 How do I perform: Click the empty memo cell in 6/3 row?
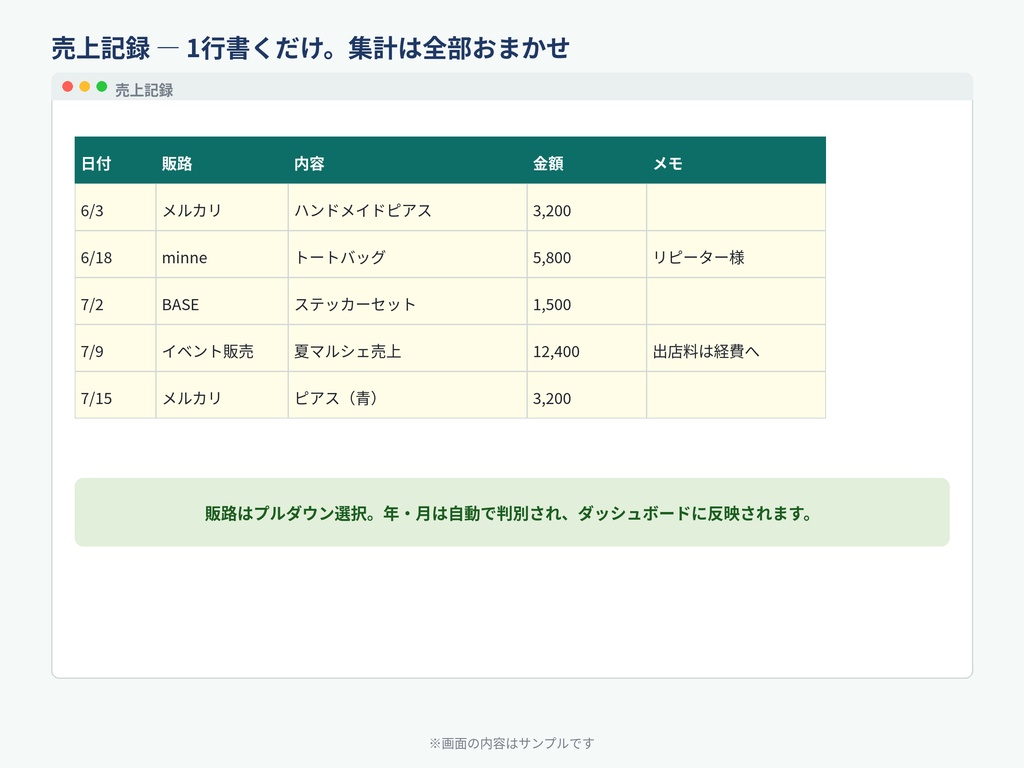coord(736,208)
